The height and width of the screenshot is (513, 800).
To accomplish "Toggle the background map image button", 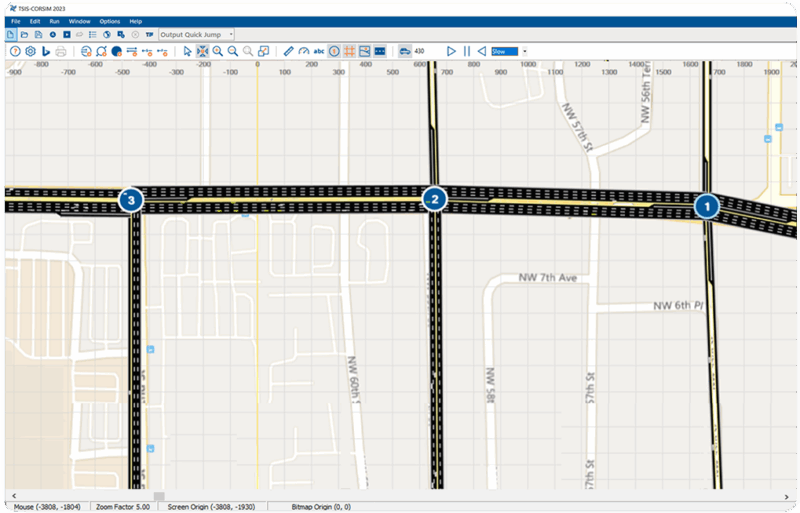I will point(365,51).
